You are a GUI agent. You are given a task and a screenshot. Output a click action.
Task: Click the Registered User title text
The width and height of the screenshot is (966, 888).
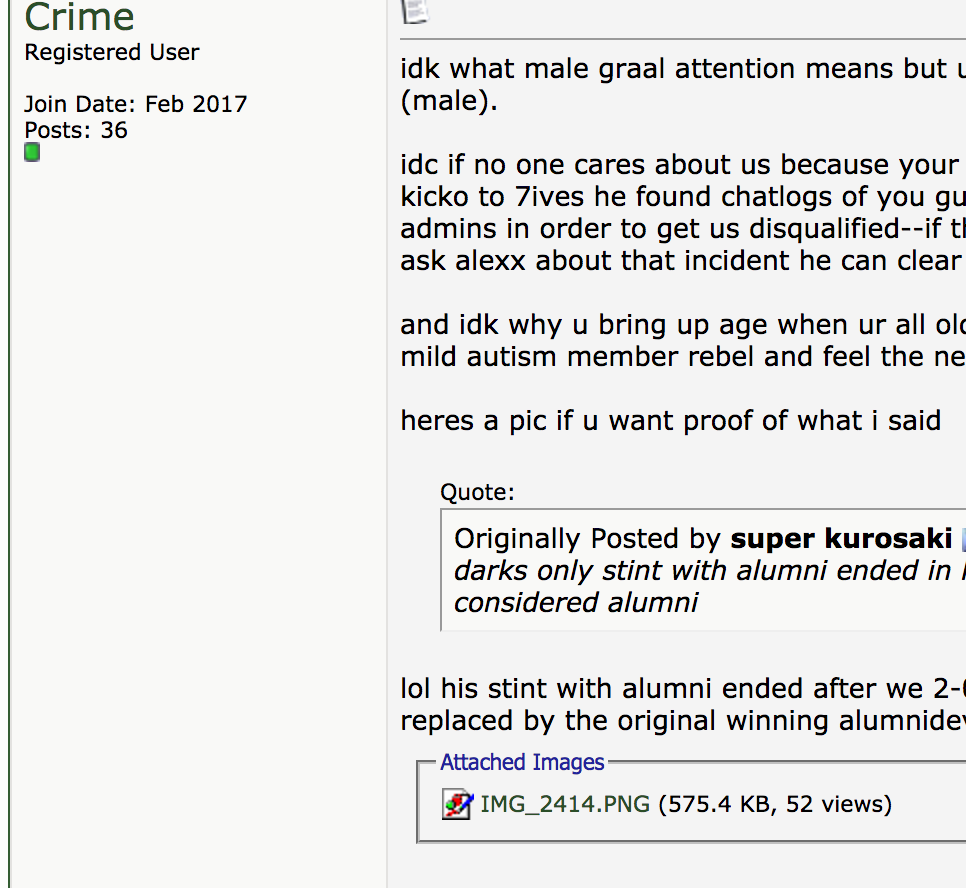pos(112,53)
